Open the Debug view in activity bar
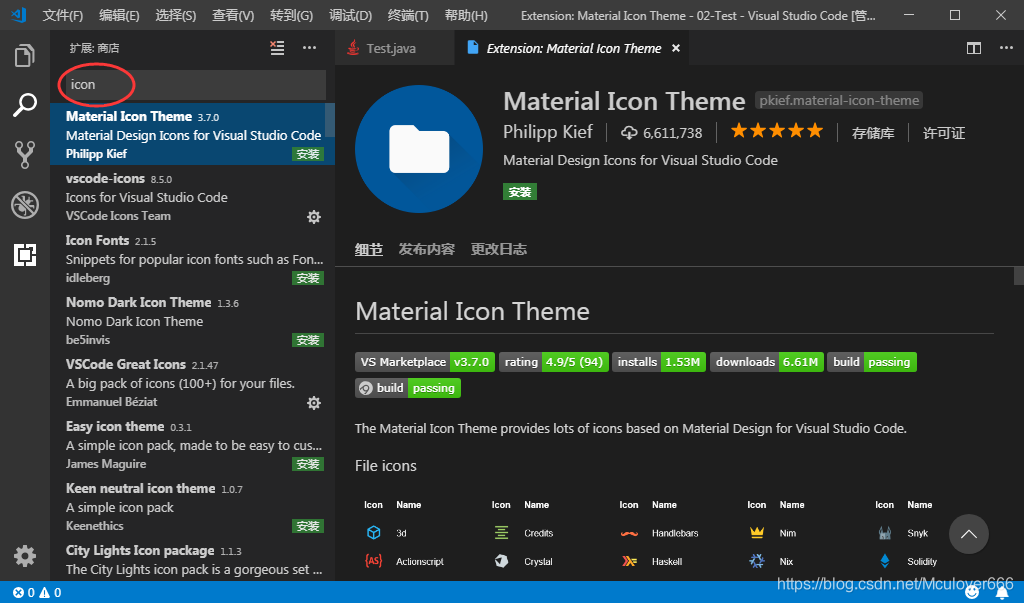1024x603 pixels. tap(25, 205)
